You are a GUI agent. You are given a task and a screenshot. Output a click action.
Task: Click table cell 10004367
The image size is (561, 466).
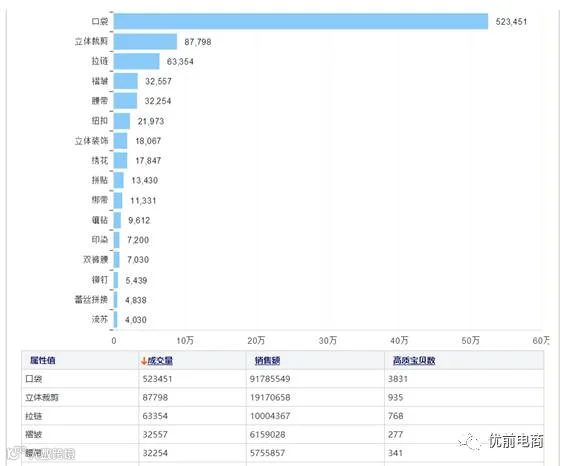(270, 416)
